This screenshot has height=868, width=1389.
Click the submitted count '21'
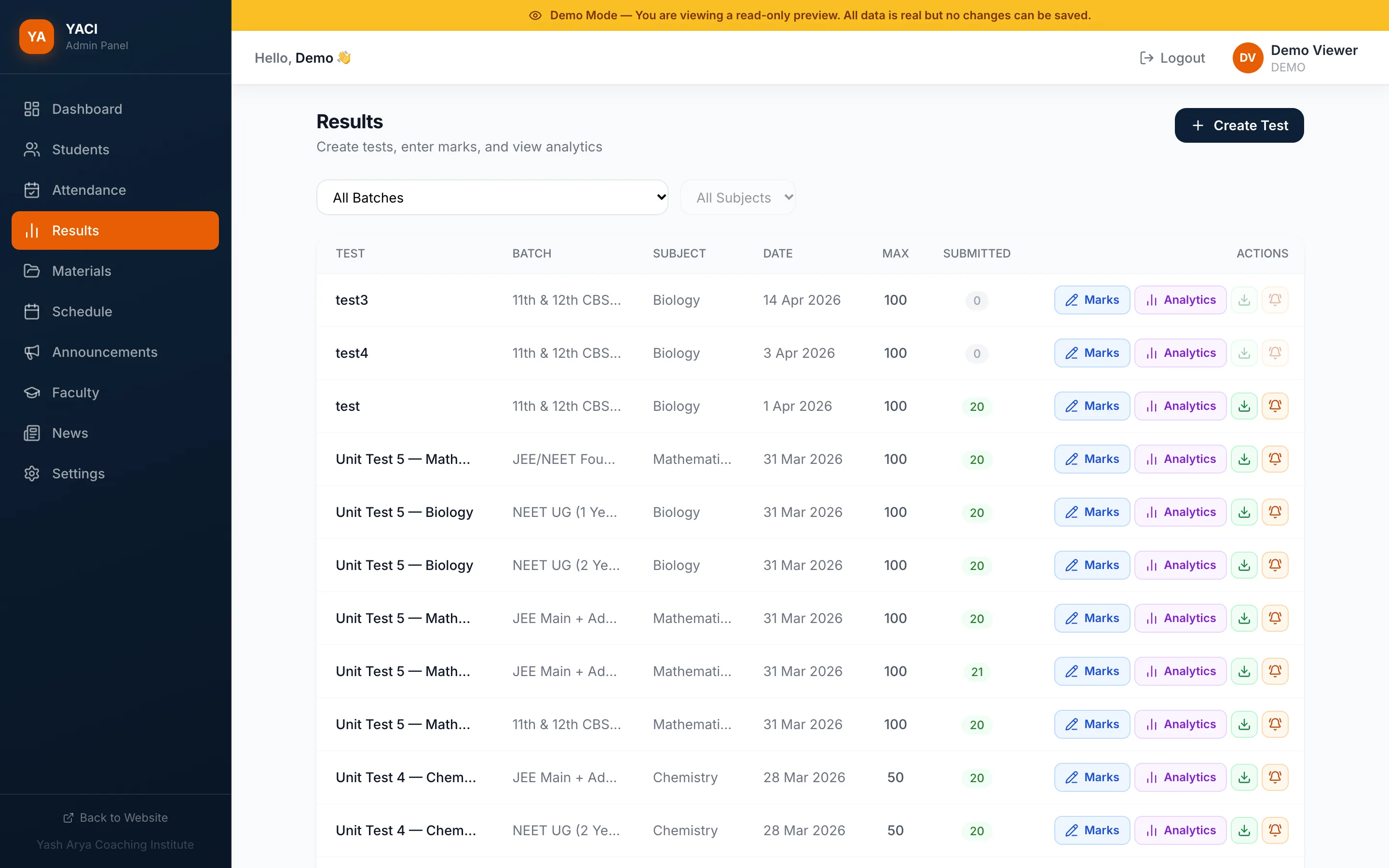tap(976, 672)
